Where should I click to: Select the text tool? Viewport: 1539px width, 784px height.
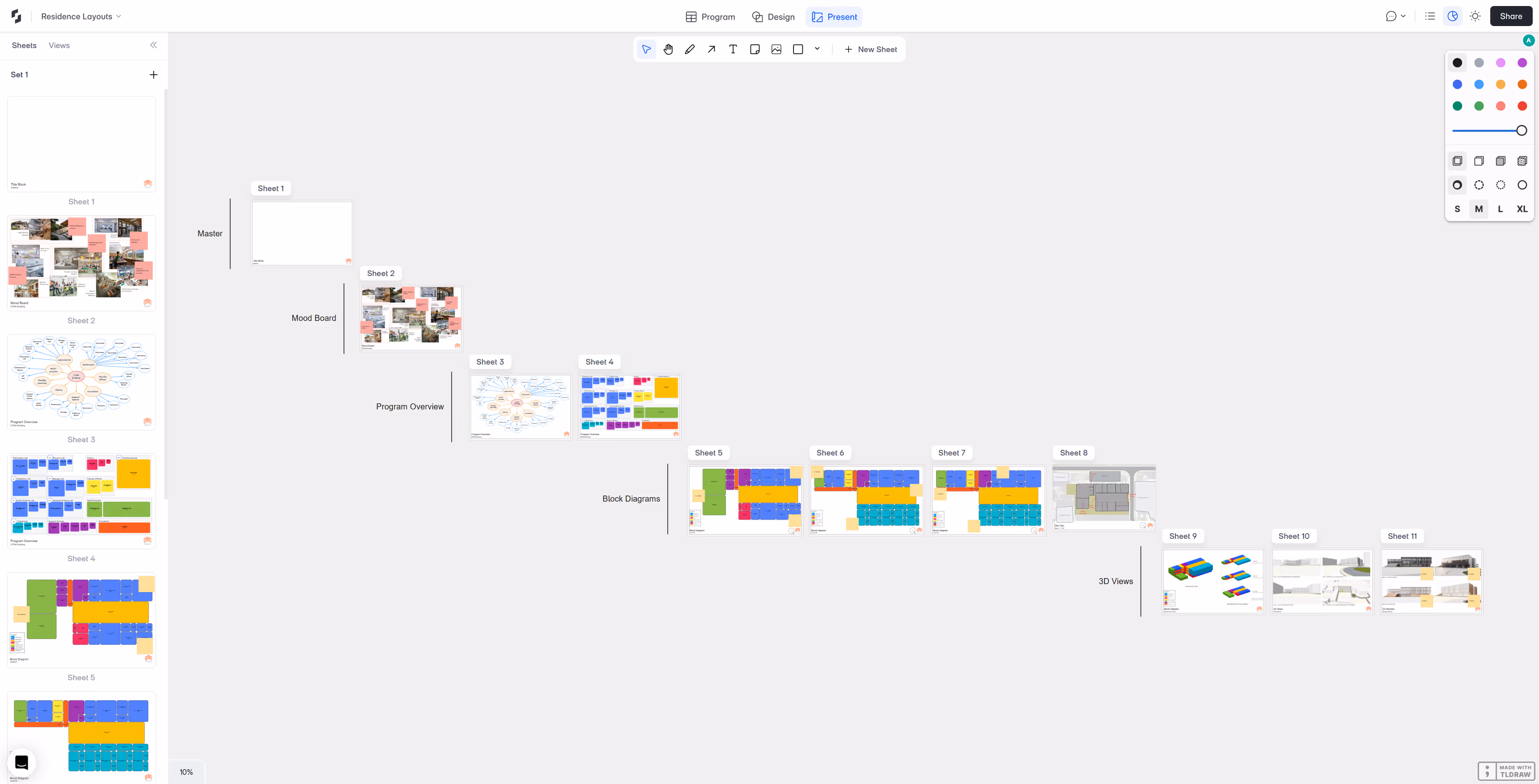tap(733, 50)
